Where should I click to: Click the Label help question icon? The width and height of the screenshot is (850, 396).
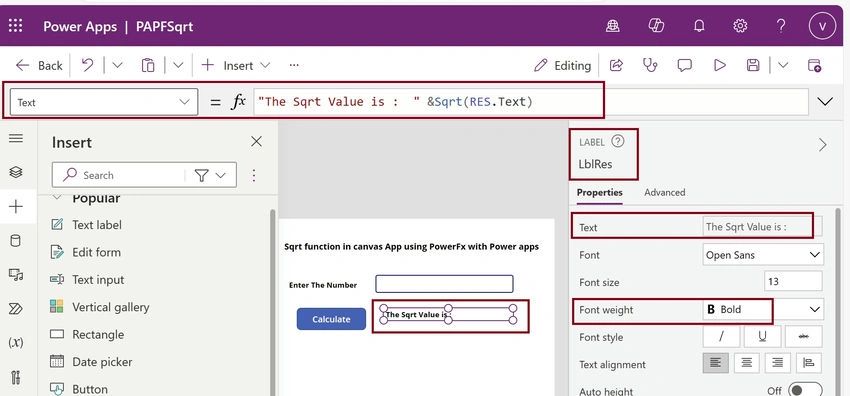(x=617, y=142)
